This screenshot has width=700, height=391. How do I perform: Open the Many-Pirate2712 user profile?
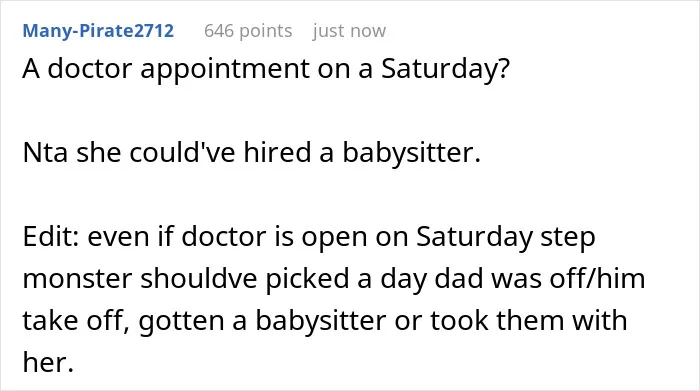(98, 31)
